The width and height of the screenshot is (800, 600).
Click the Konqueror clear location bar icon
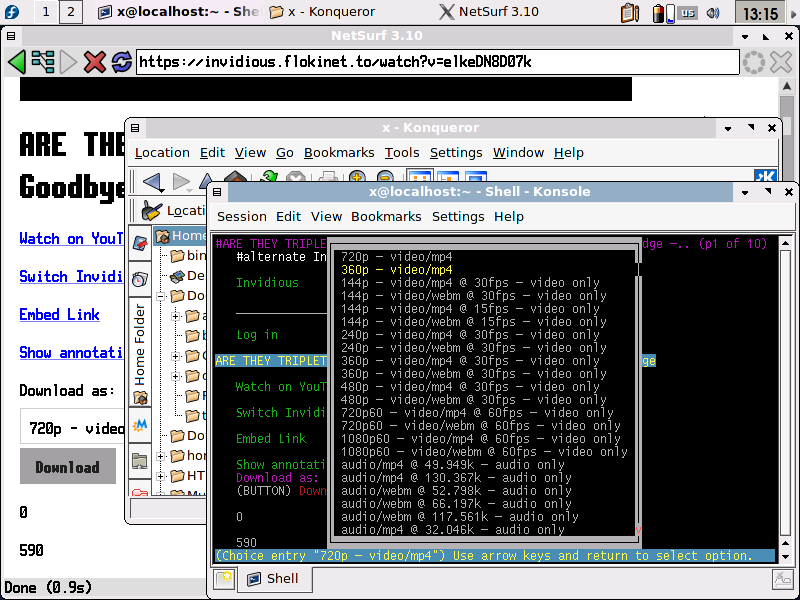pos(151,211)
